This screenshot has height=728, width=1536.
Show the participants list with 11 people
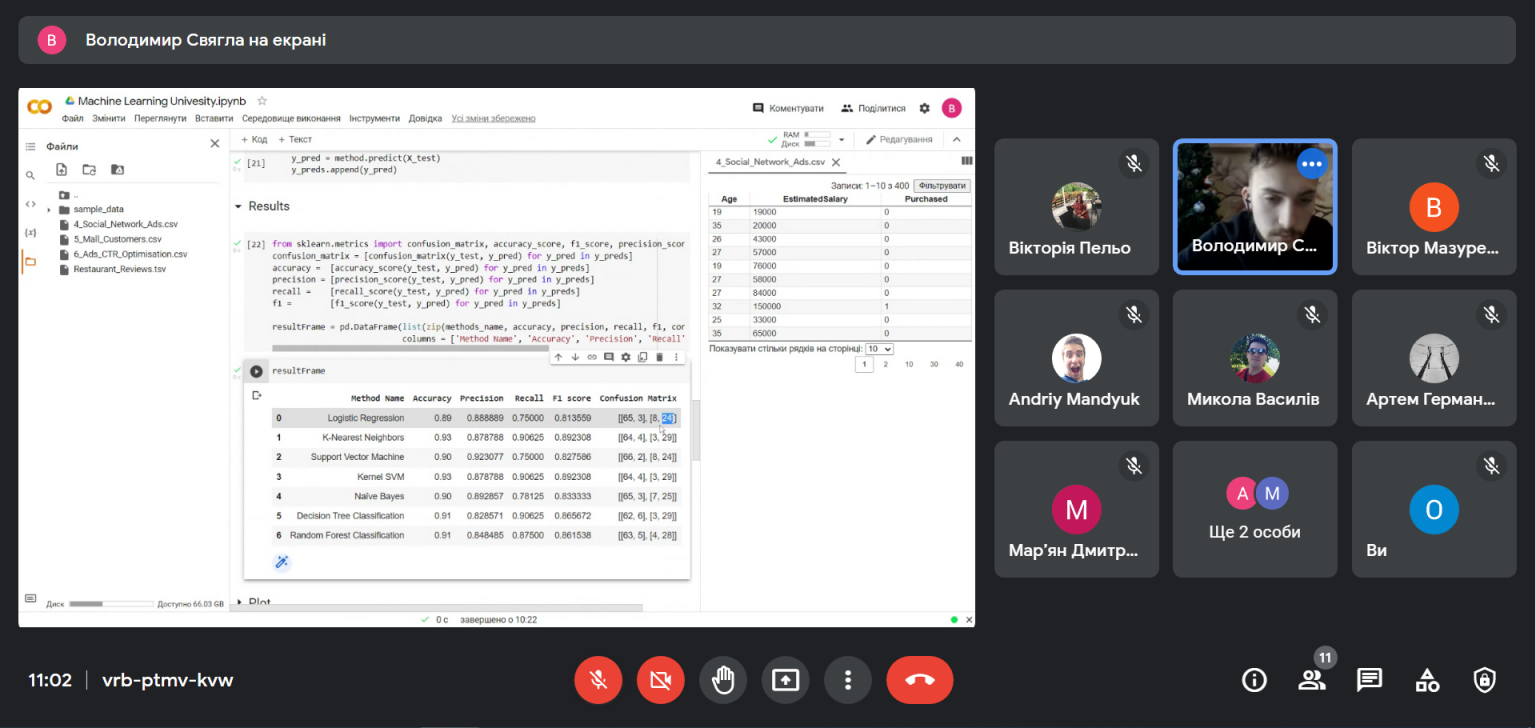1312,680
